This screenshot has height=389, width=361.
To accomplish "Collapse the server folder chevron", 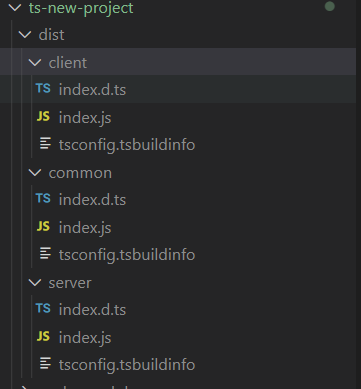I will point(35,283).
